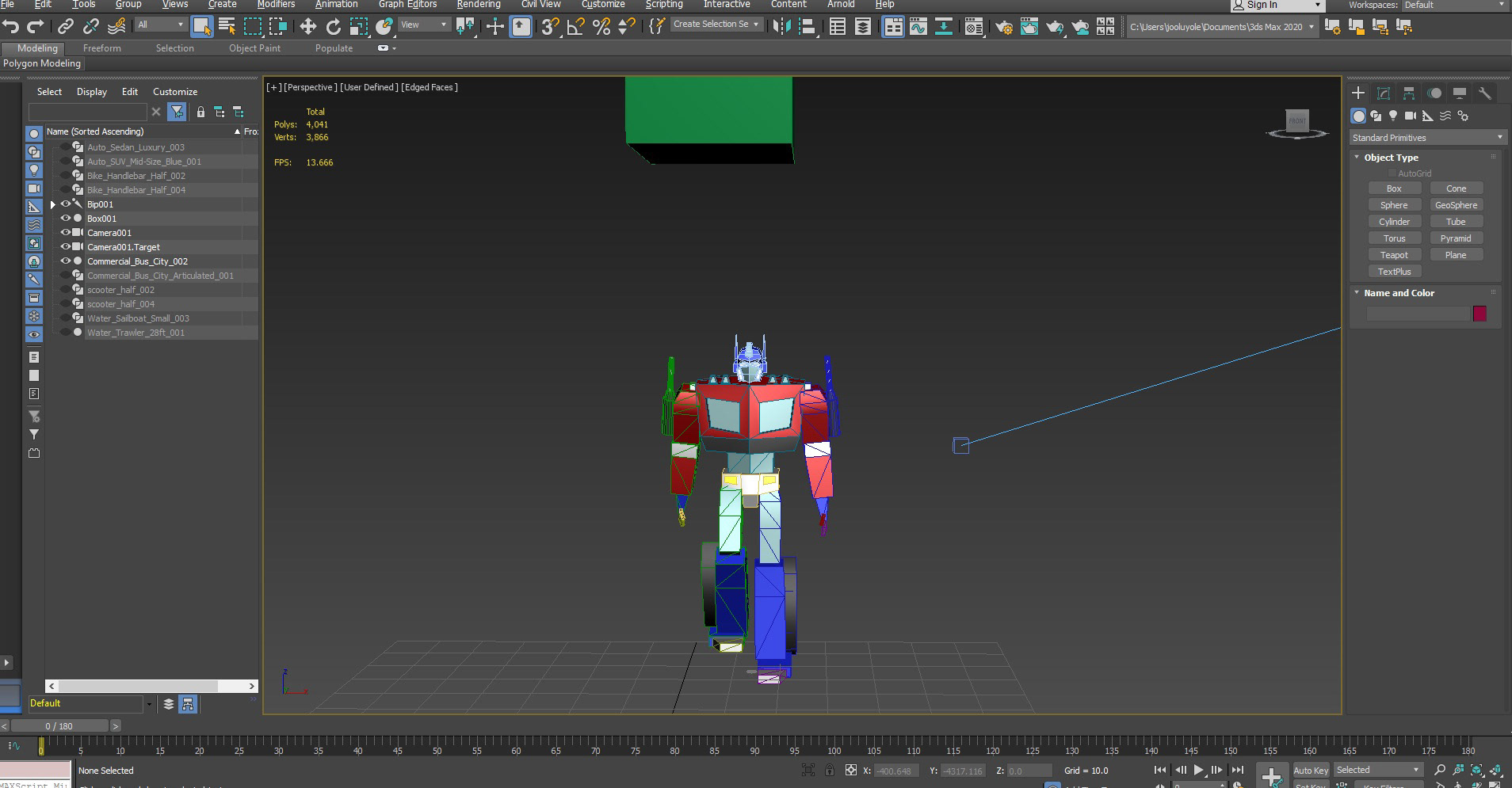Switch to the Freeform ribbon tab

tap(102, 48)
